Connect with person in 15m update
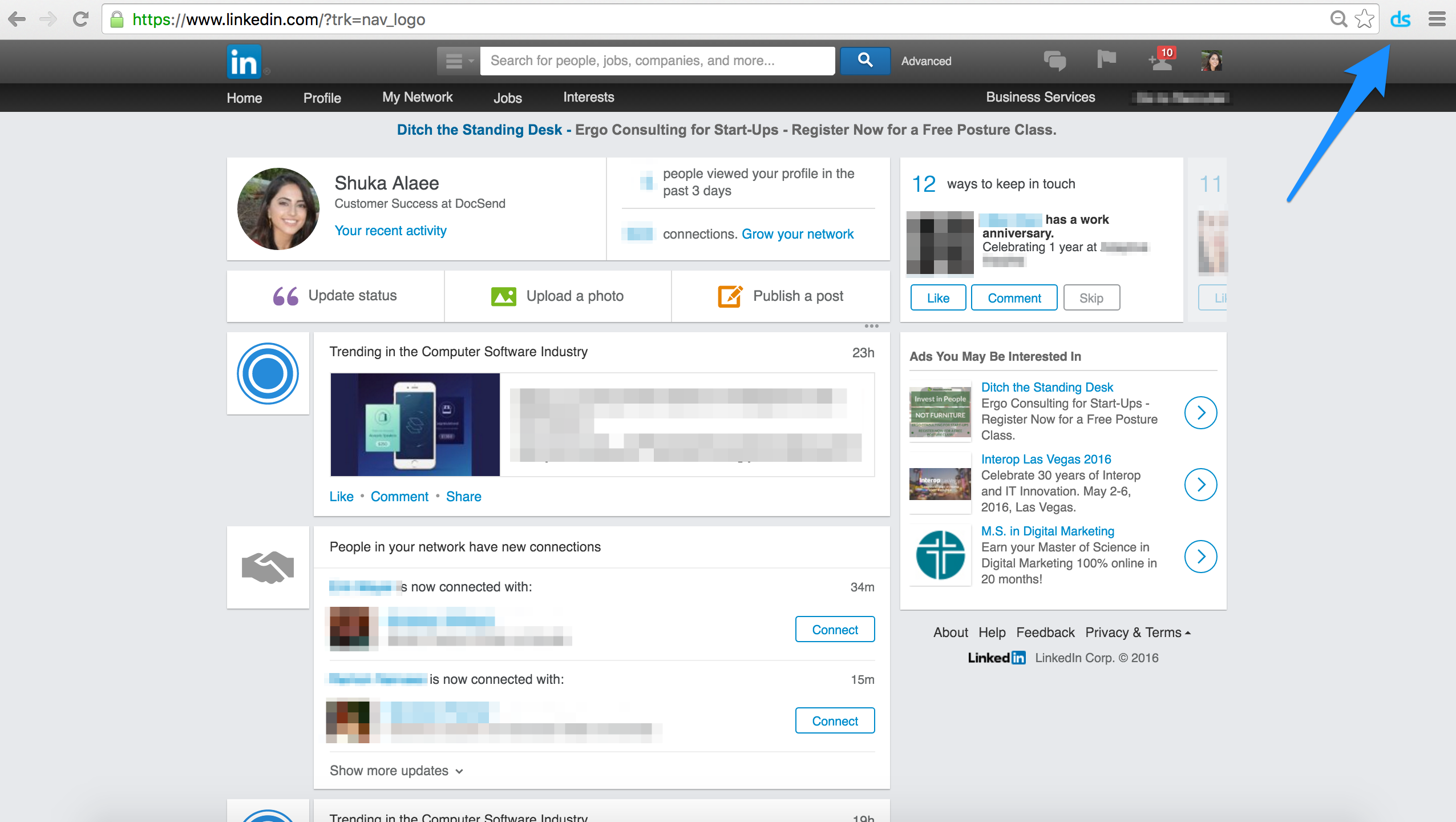The height and width of the screenshot is (822, 1456). coord(835,720)
